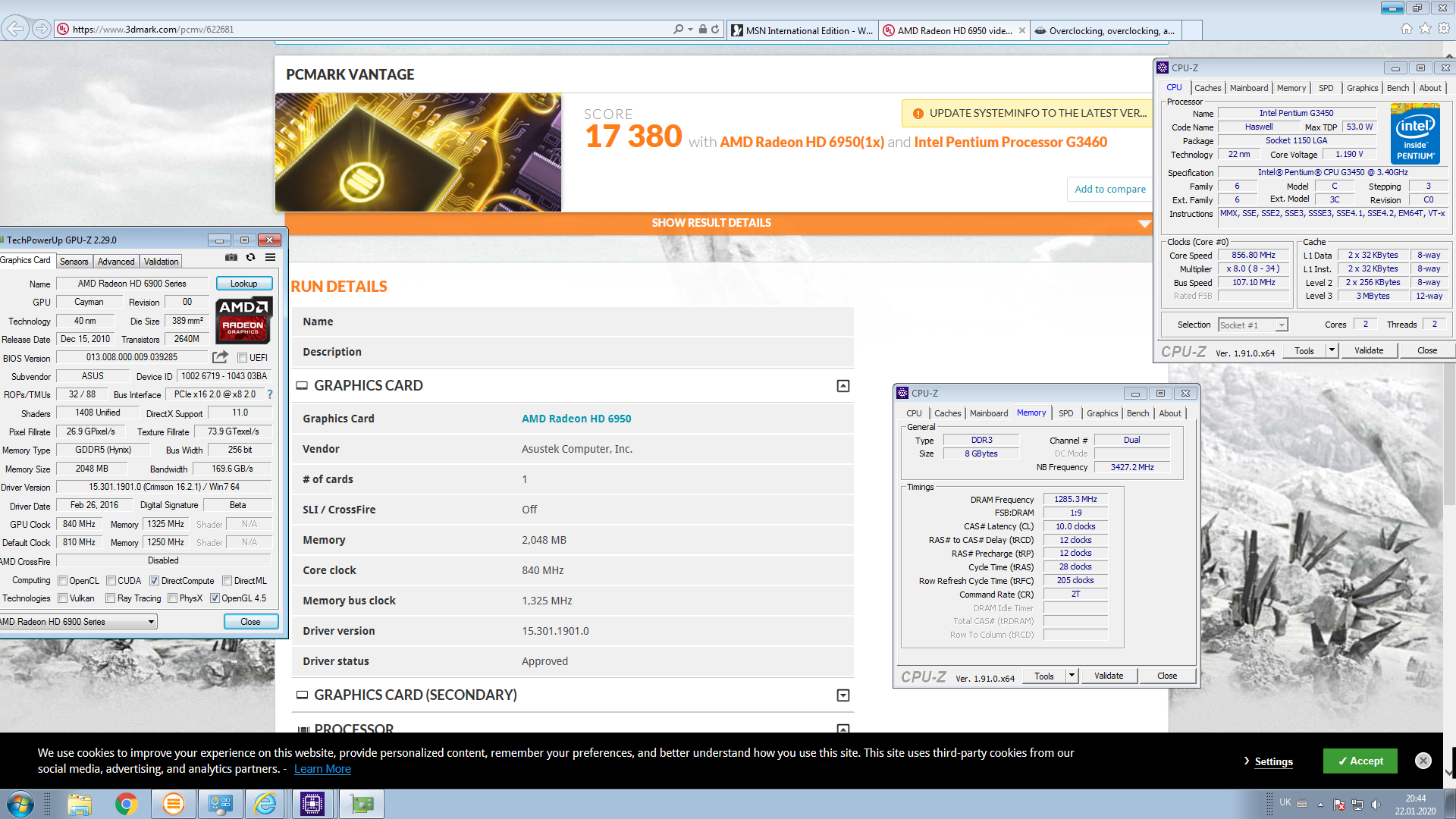Click orange circular app taskbar icon
Viewport: 1456px width, 819px height.
pyautogui.click(x=173, y=804)
